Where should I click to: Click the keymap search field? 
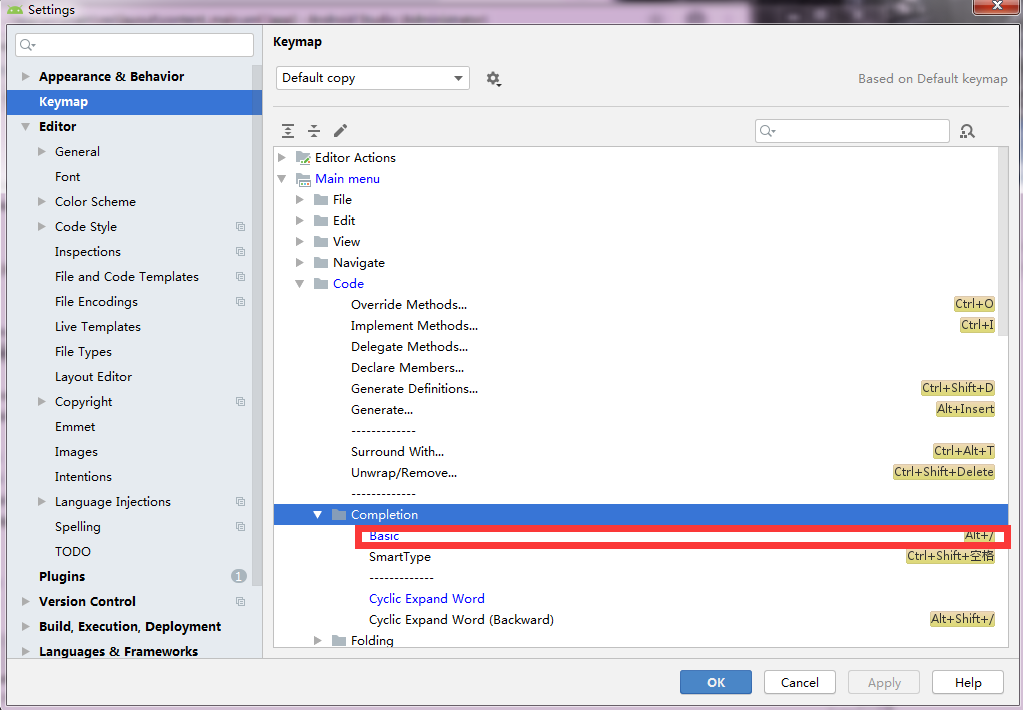851,131
